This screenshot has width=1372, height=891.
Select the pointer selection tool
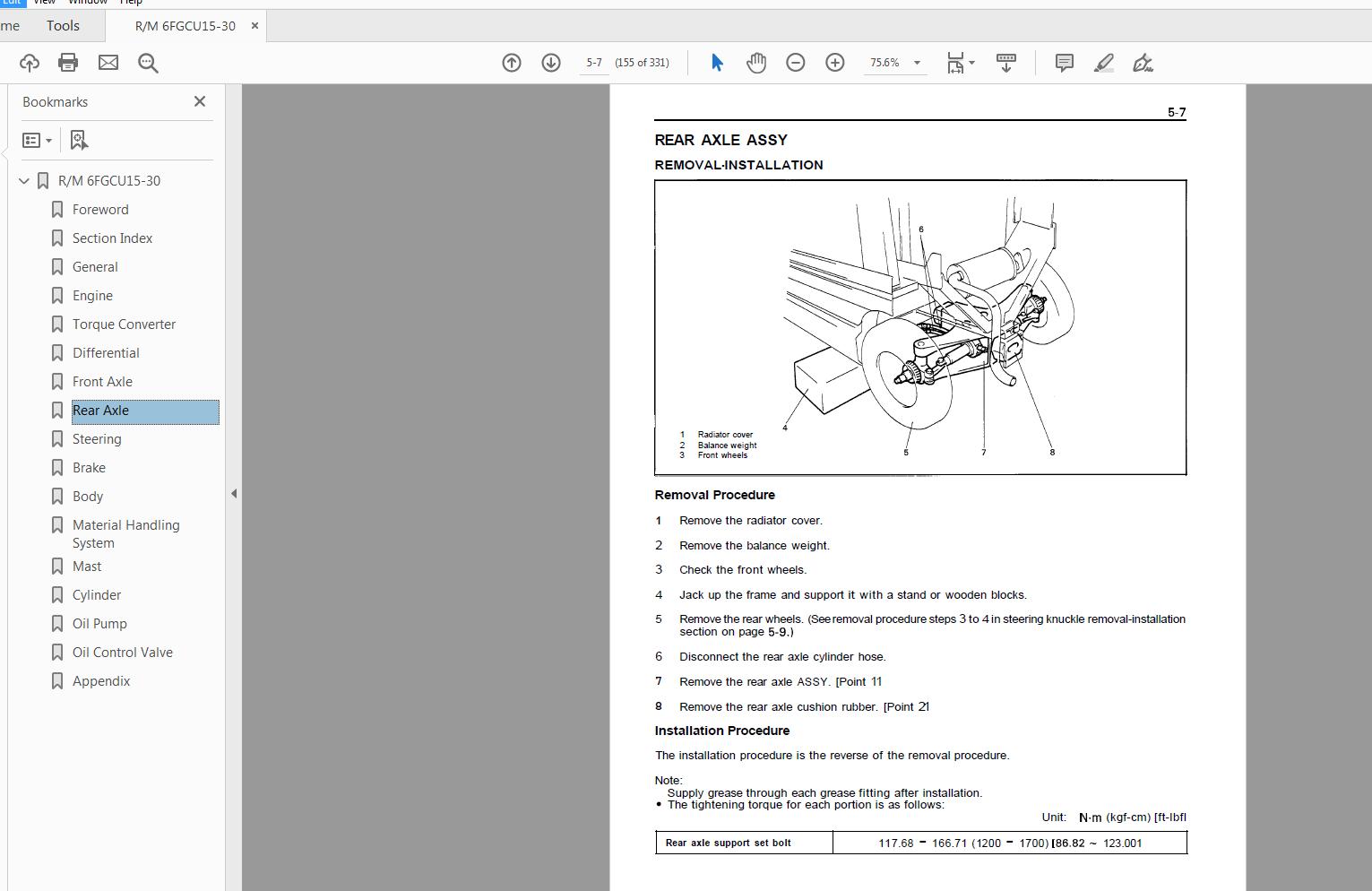716,63
